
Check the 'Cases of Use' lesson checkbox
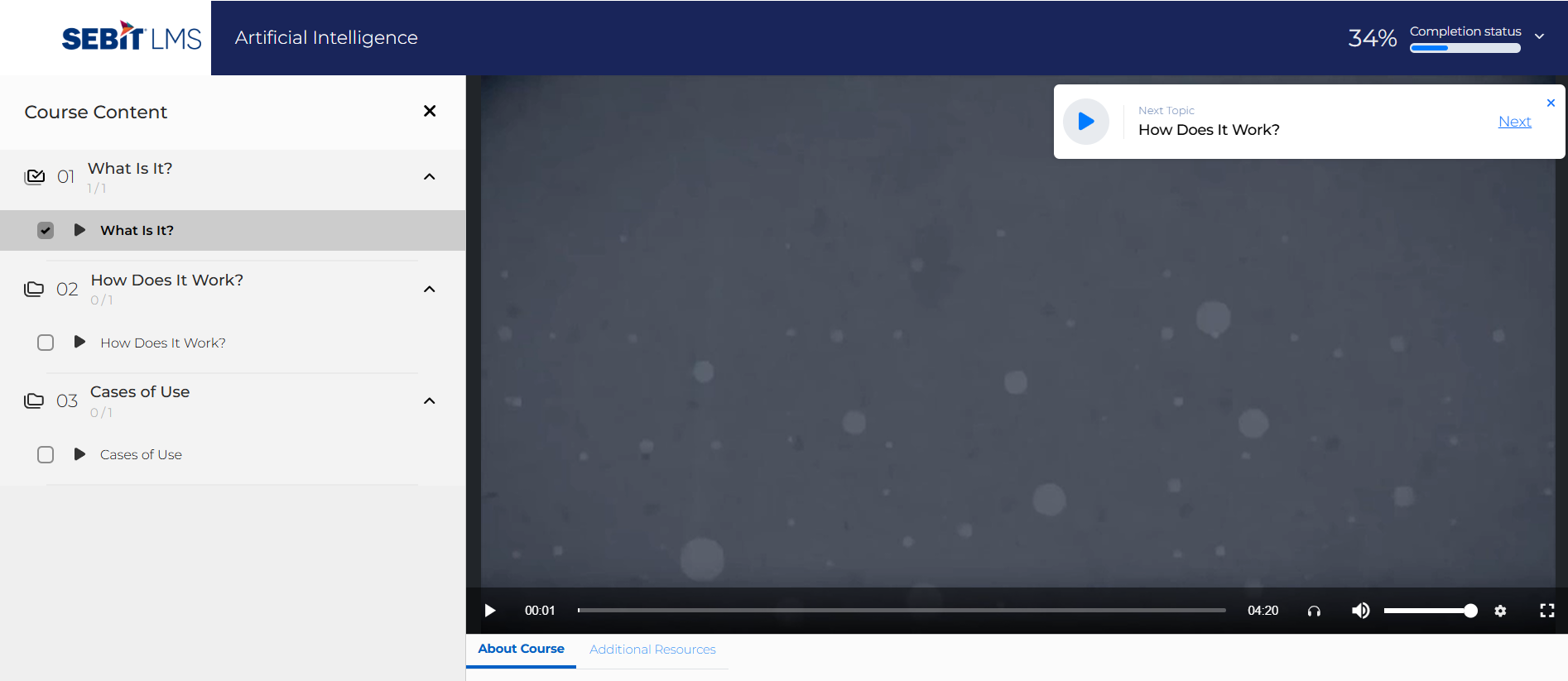point(46,454)
